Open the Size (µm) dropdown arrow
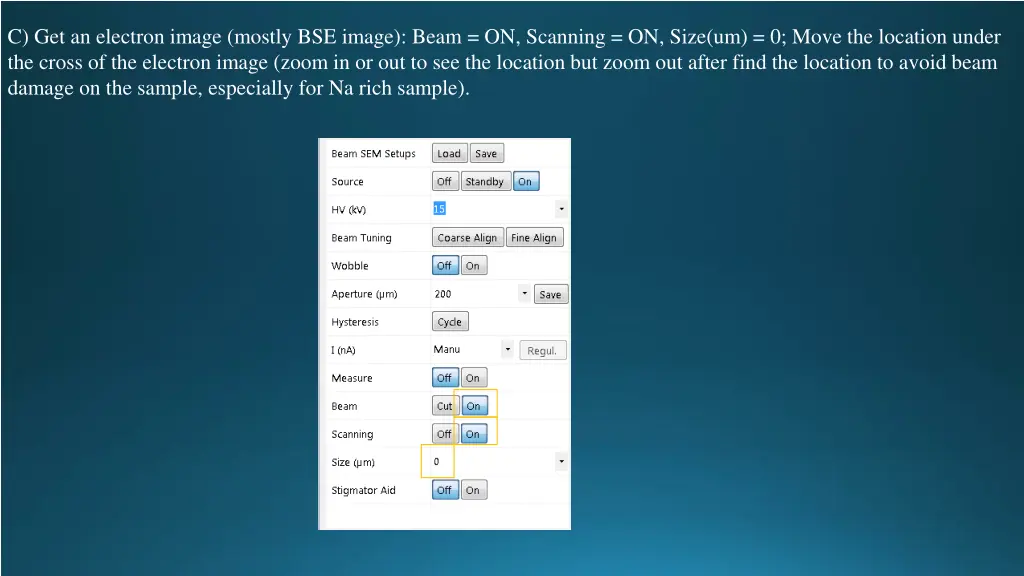This screenshot has width=1024, height=576. click(561, 462)
